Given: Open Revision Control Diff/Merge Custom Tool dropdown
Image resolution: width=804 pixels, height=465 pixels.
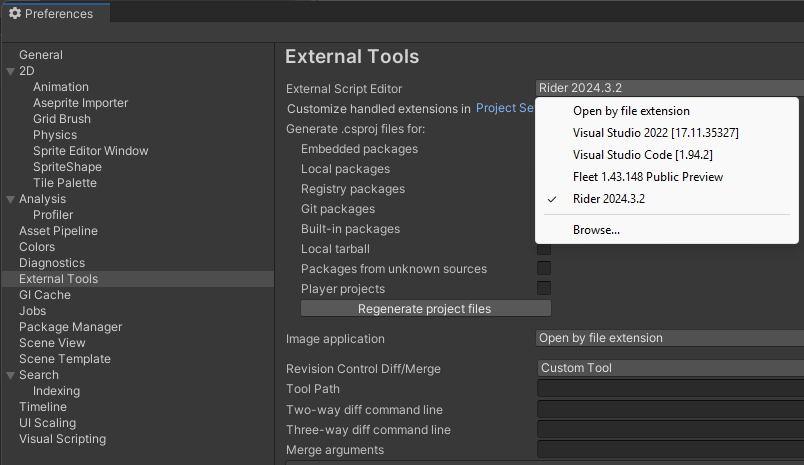Looking at the screenshot, I should click(671, 368).
